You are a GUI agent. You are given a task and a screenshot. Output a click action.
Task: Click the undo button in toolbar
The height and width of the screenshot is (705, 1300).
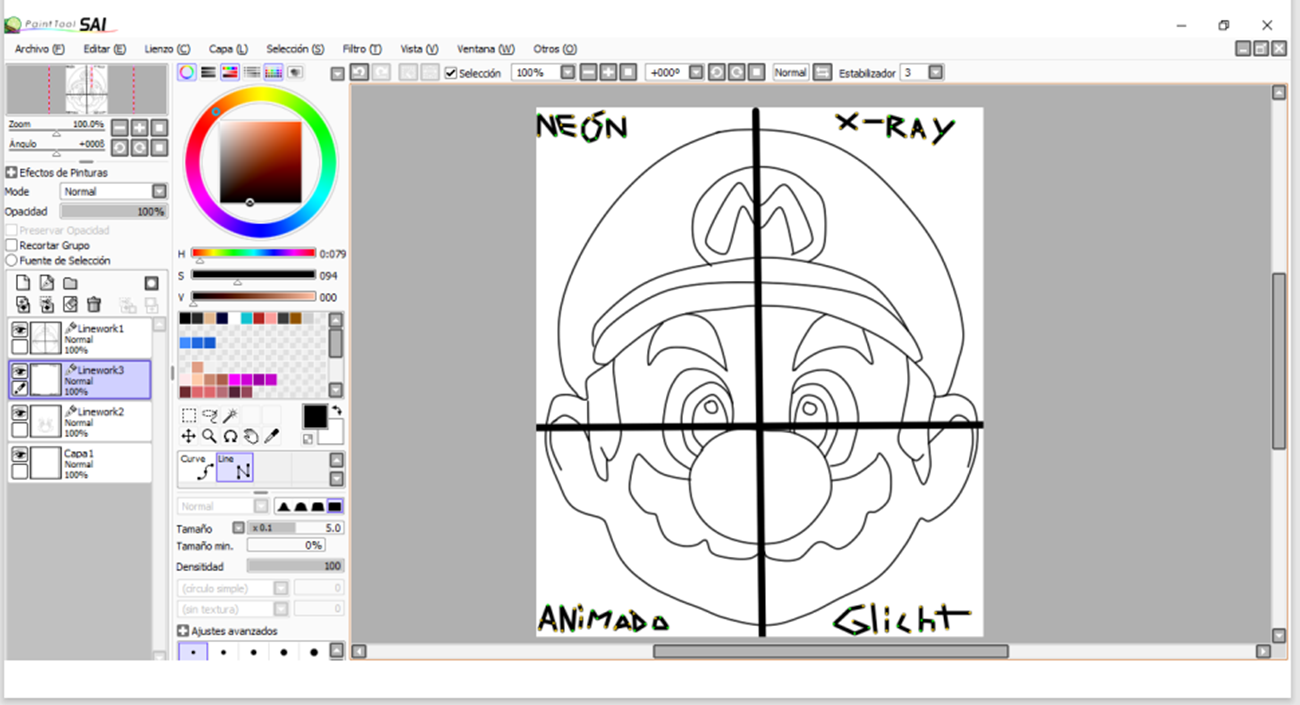click(359, 72)
